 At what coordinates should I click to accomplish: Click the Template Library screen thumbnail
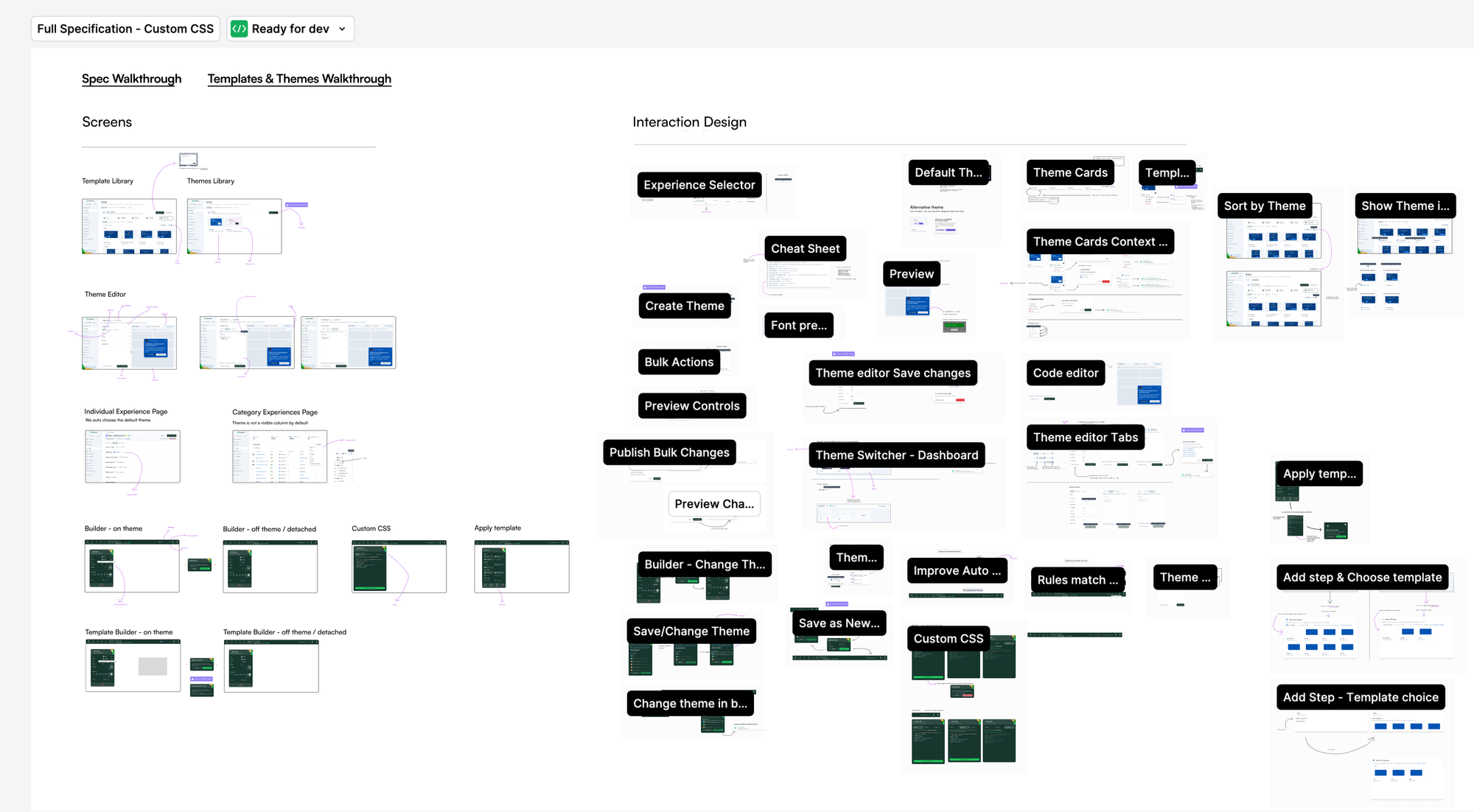tap(129, 226)
